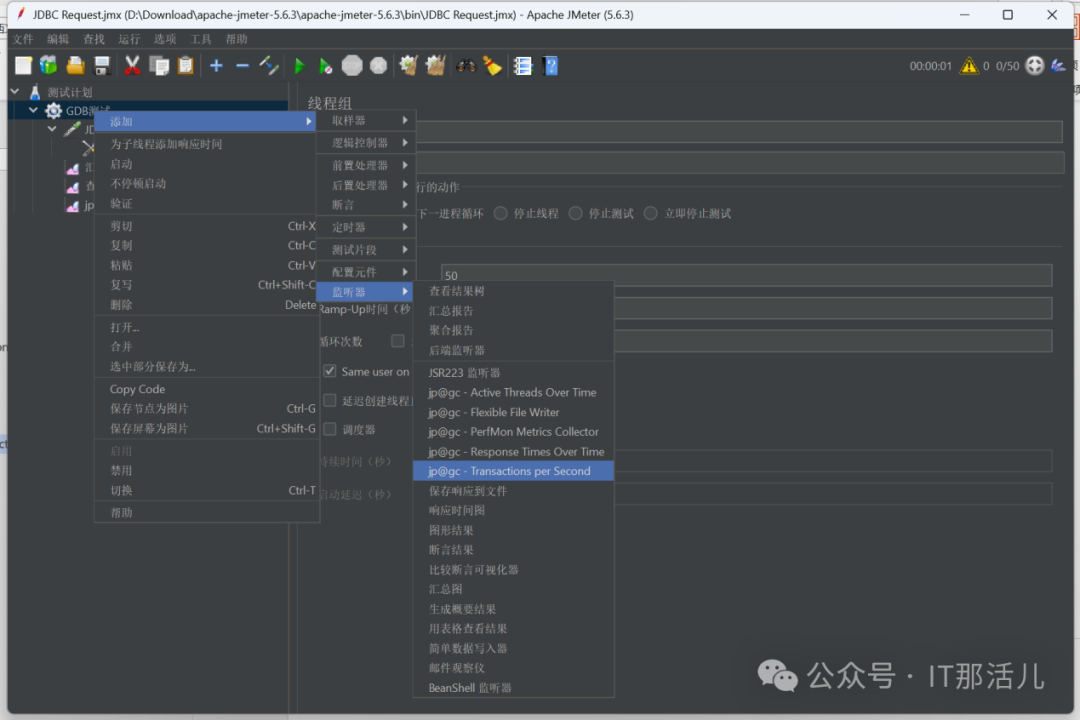Click Start no pauses icon

pos(326,65)
